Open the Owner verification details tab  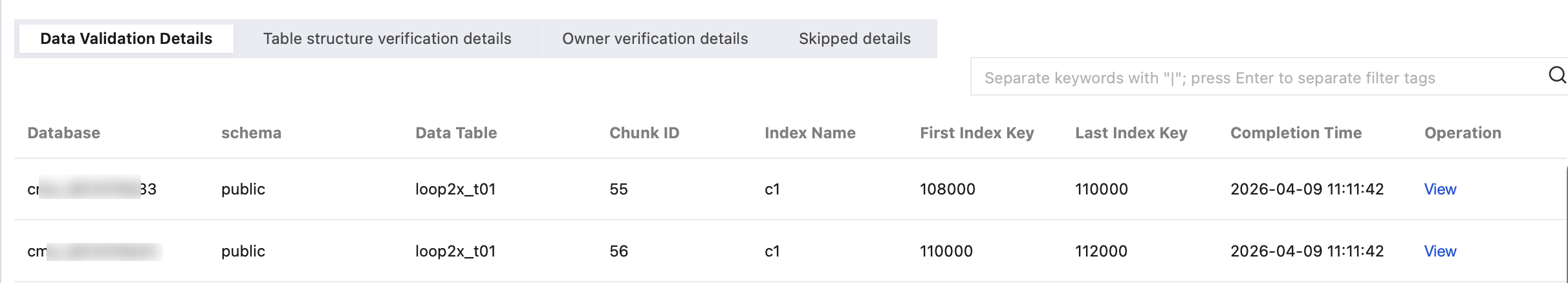655,39
